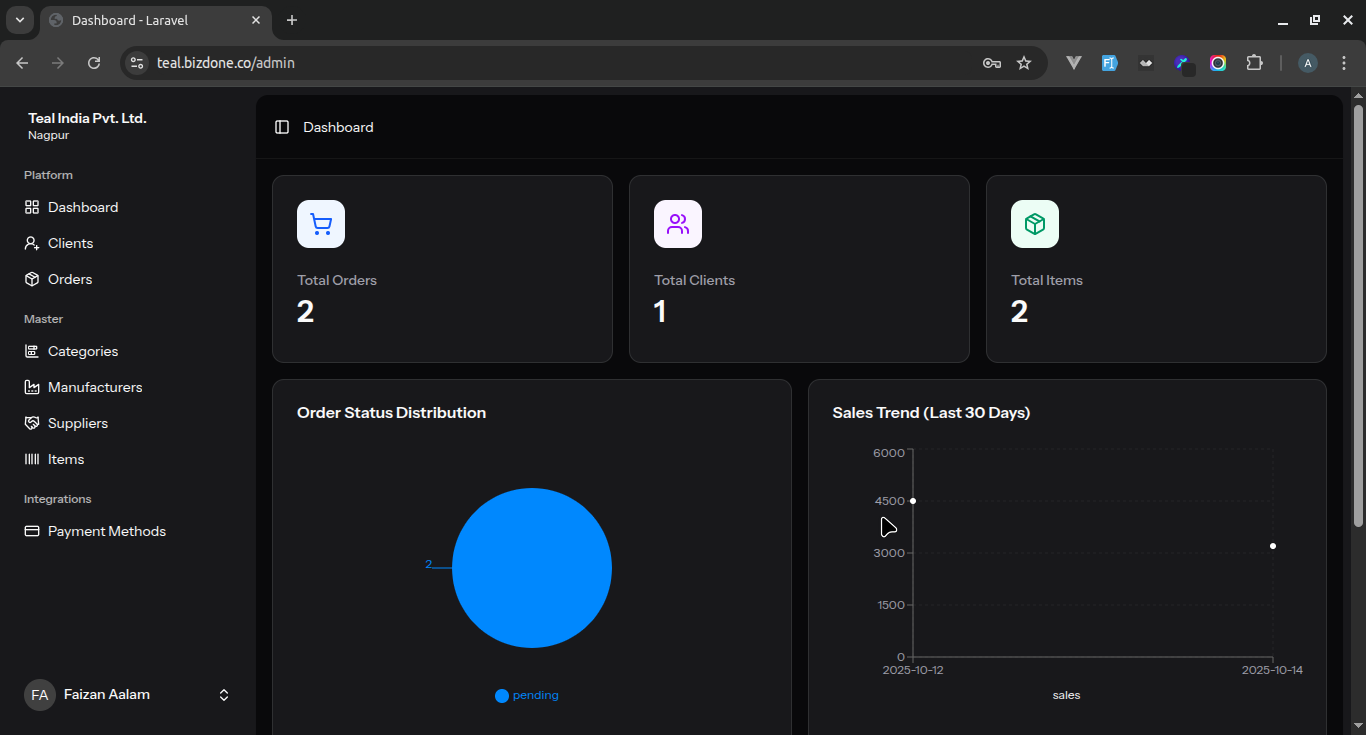This screenshot has width=1366, height=735.
Task: Toggle the pending legend item
Action: [x=527, y=696]
